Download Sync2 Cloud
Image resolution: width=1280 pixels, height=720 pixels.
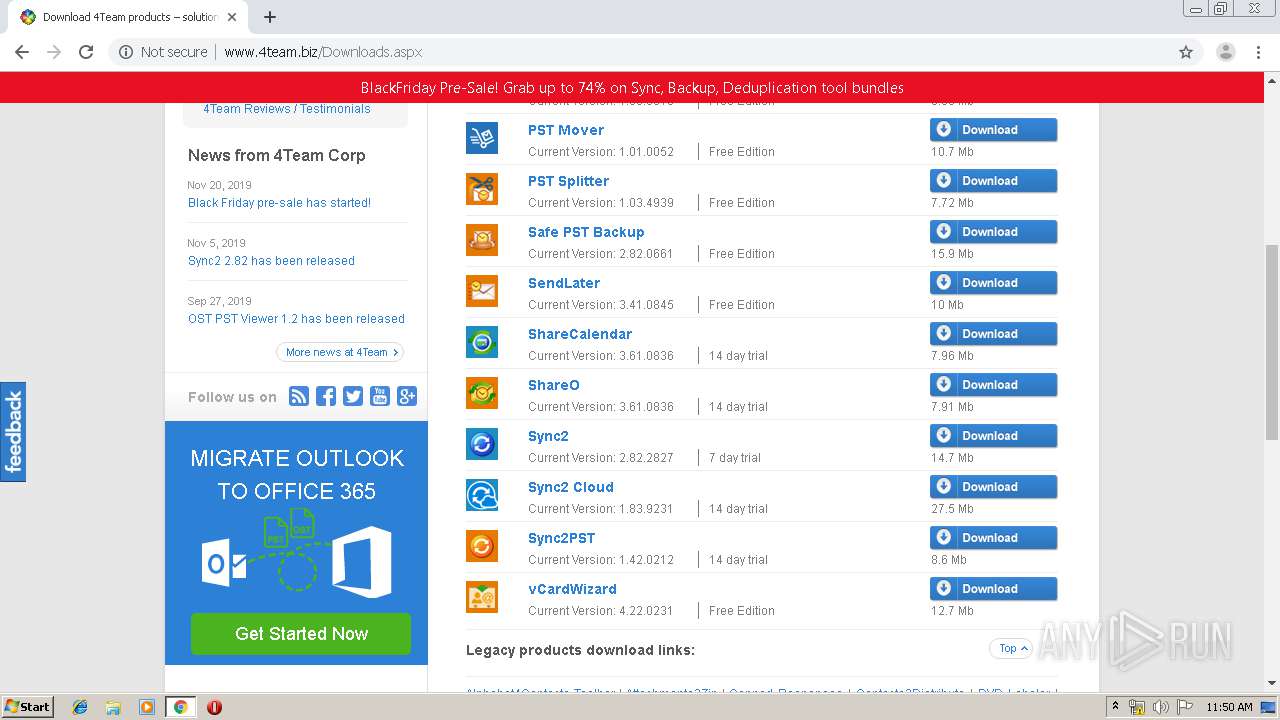[x=993, y=487]
